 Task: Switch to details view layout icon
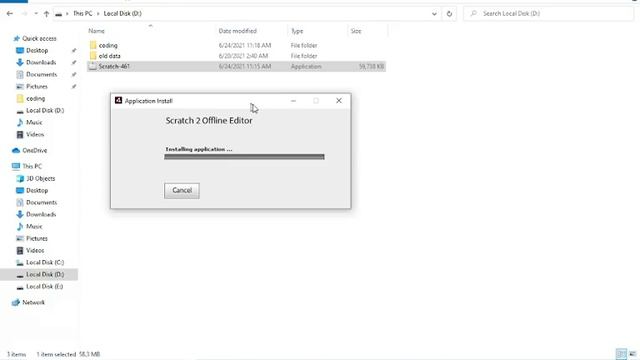point(621,354)
